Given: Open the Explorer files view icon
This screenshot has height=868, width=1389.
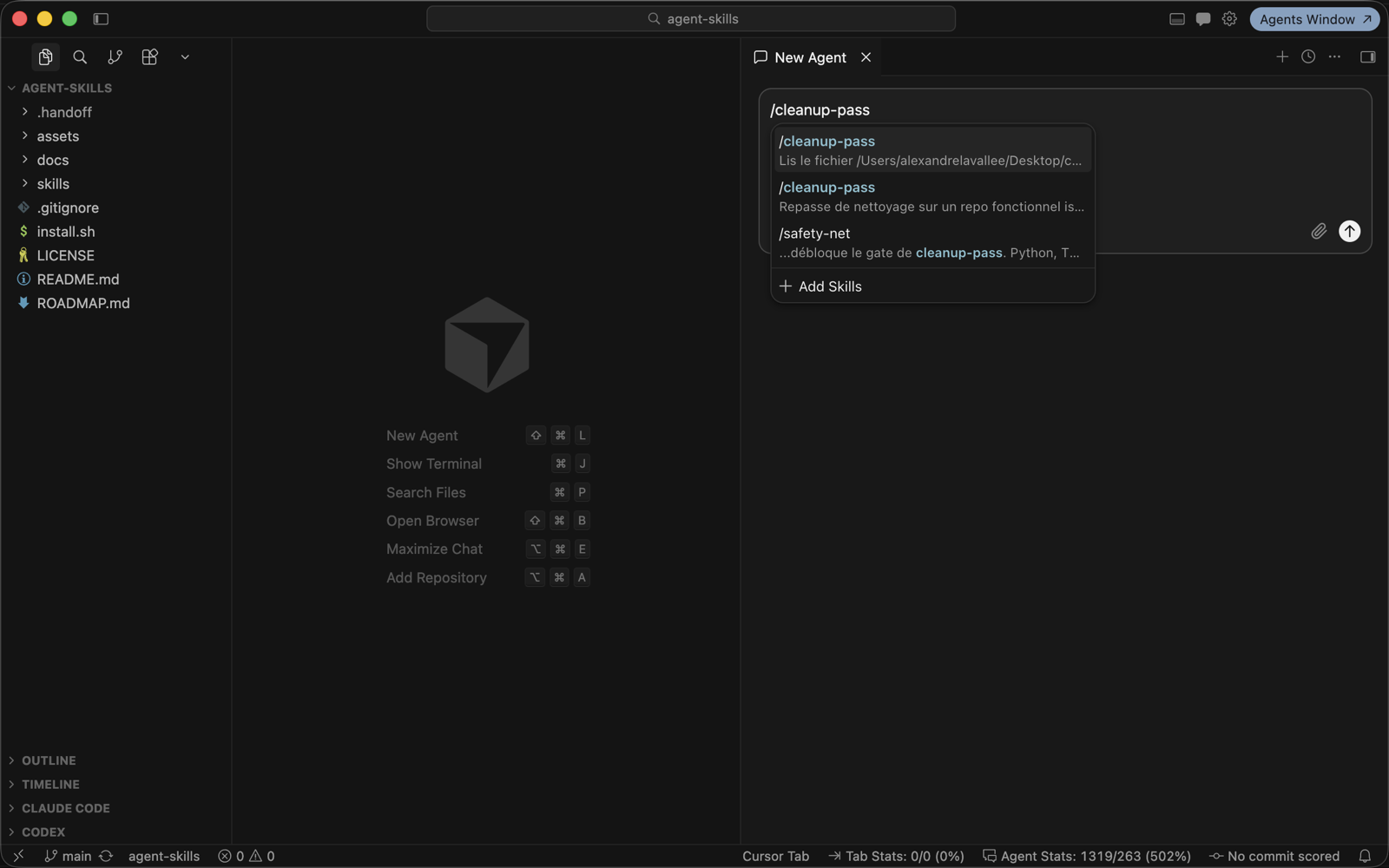Looking at the screenshot, I should 45,57.
